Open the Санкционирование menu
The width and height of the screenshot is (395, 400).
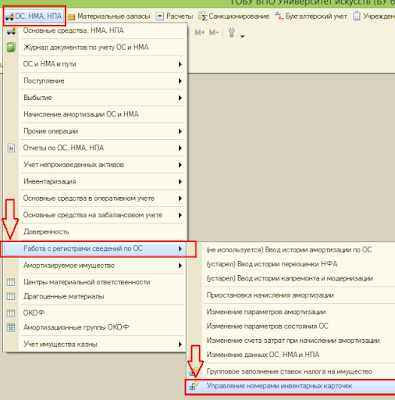234,16
